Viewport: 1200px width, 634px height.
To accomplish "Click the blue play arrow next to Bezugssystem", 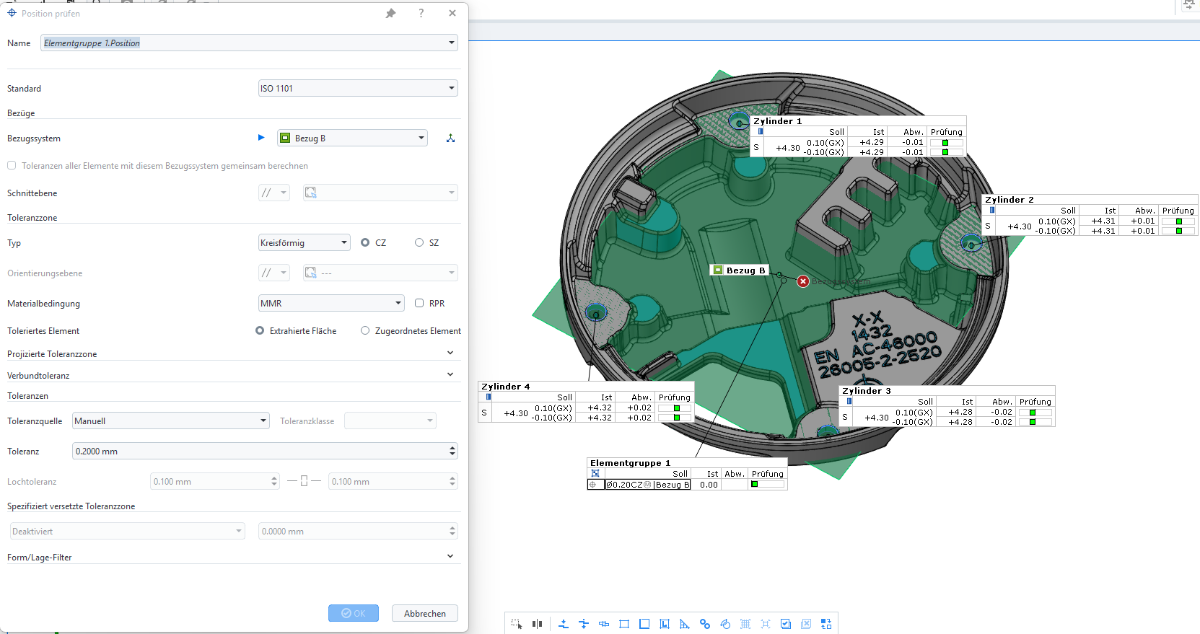I will pyautogui.click(x=261, y=138).
